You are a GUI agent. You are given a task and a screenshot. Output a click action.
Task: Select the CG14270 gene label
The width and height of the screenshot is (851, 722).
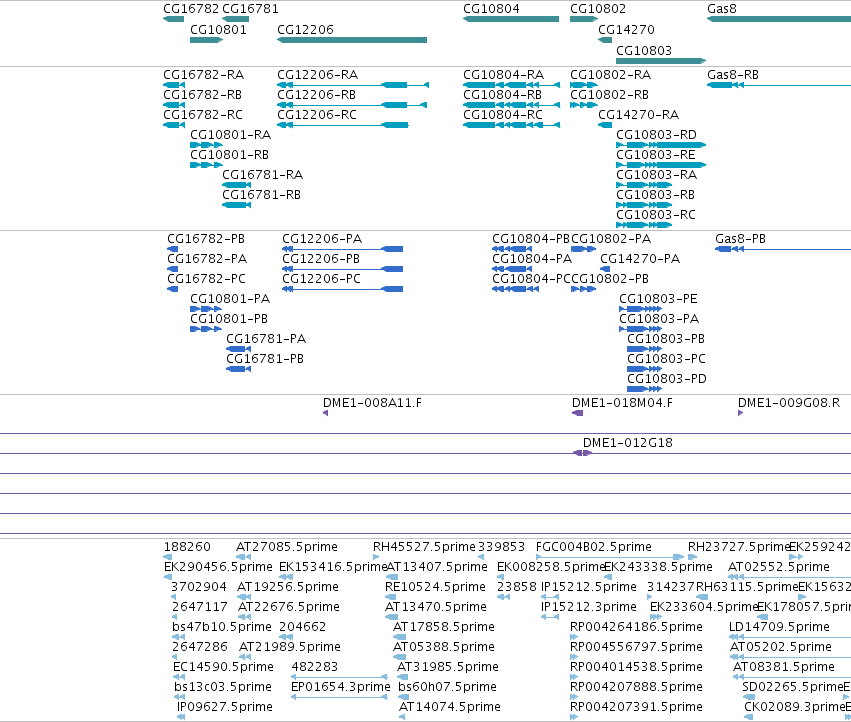(x=626, y=29)
